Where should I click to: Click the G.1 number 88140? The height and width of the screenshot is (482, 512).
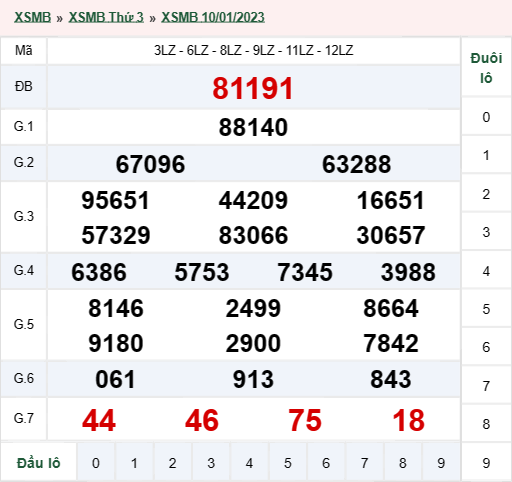[253, 127]
